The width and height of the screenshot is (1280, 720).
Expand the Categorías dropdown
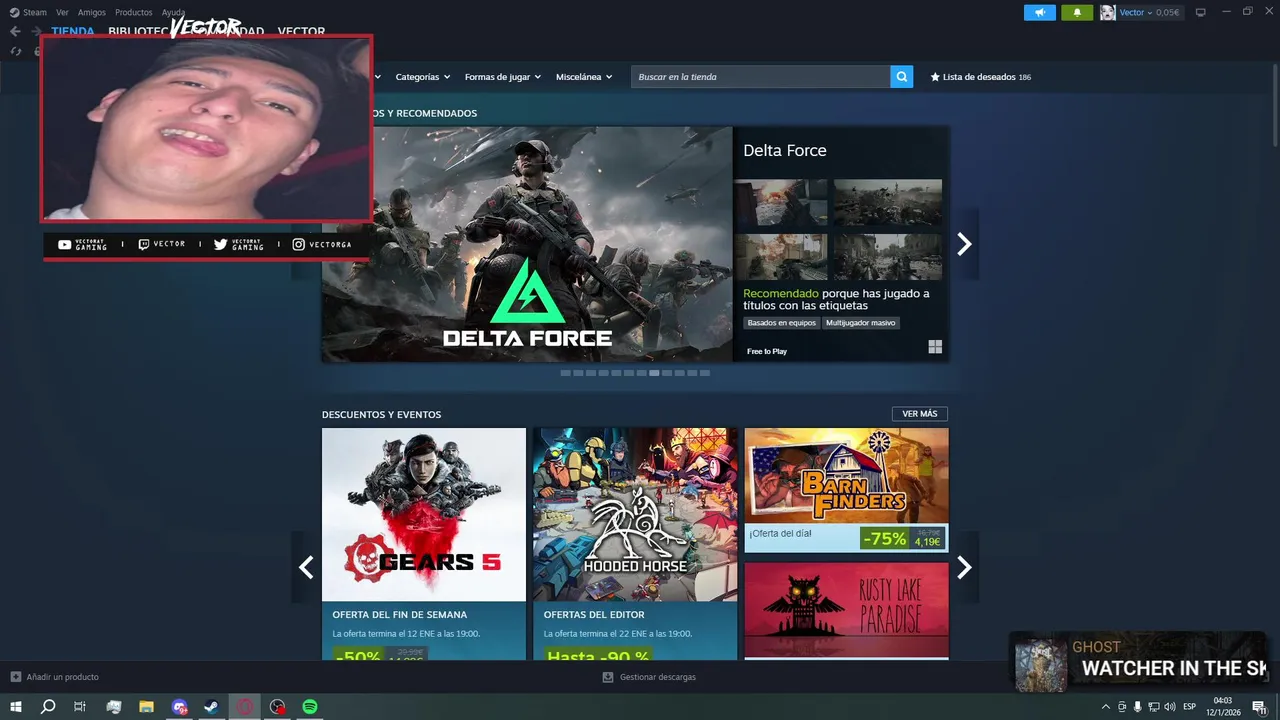click(422, 77)
